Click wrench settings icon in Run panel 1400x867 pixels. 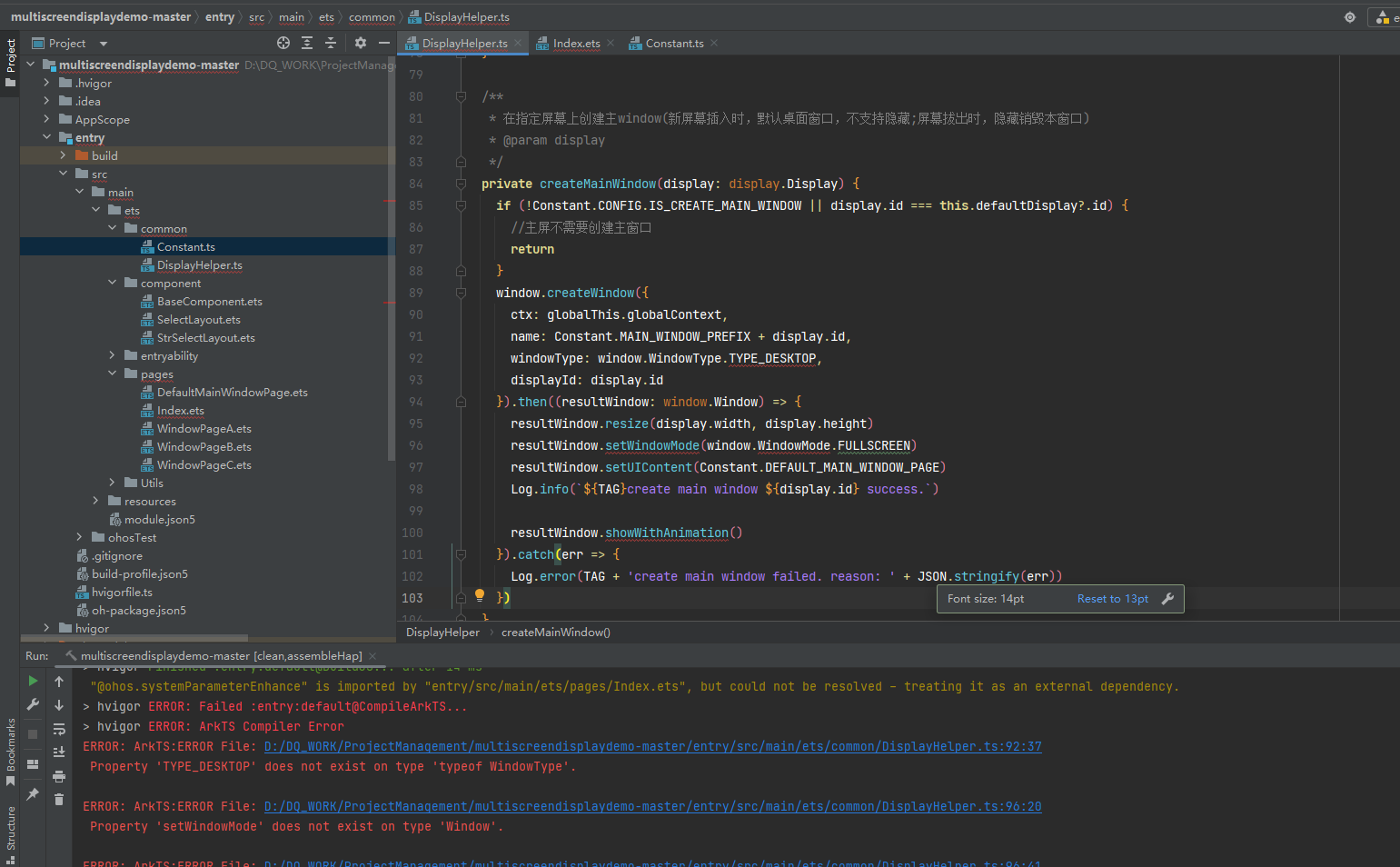click(x=33, y=704)
